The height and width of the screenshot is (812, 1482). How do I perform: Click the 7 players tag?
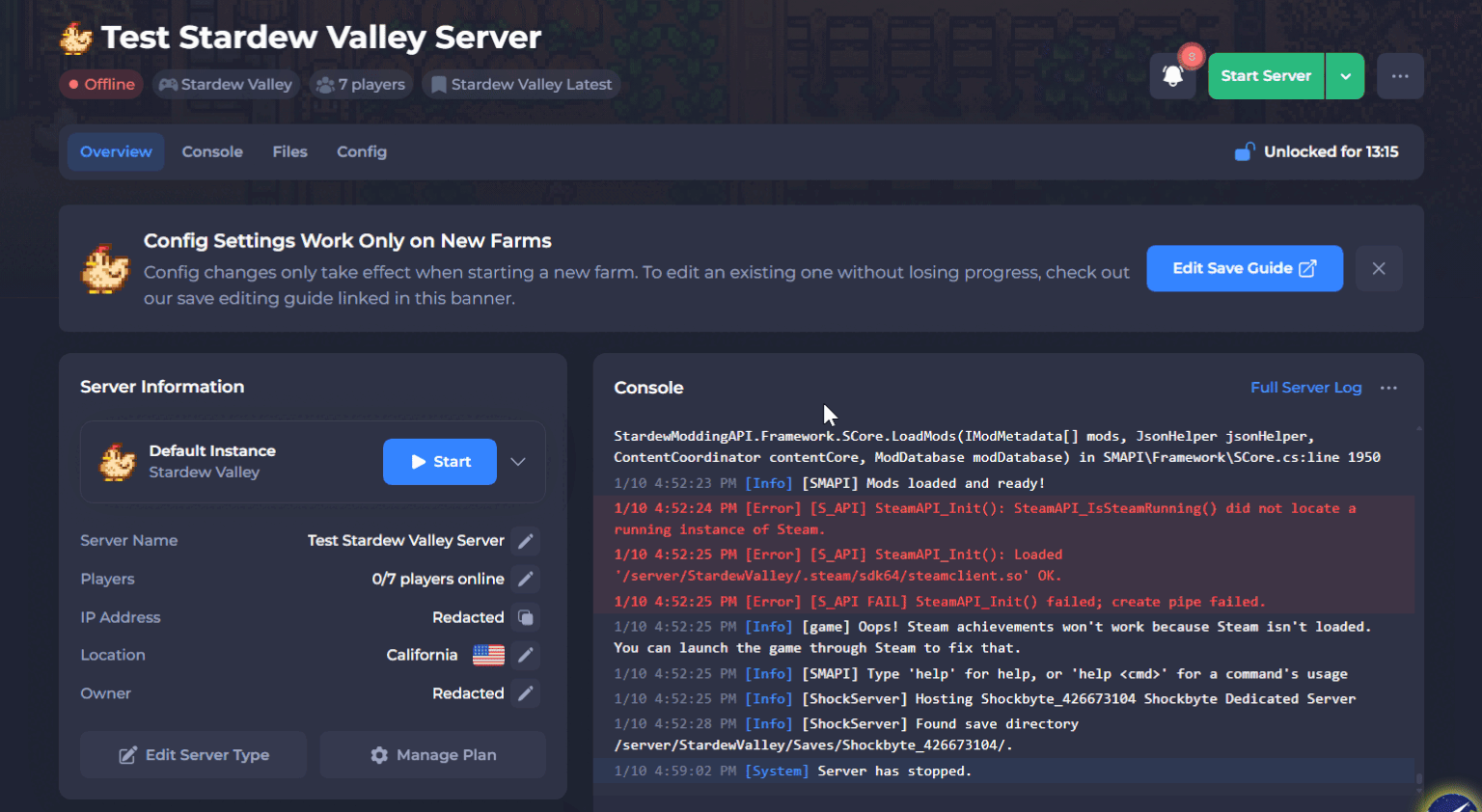pyautogui.click(x=361, y=85)
